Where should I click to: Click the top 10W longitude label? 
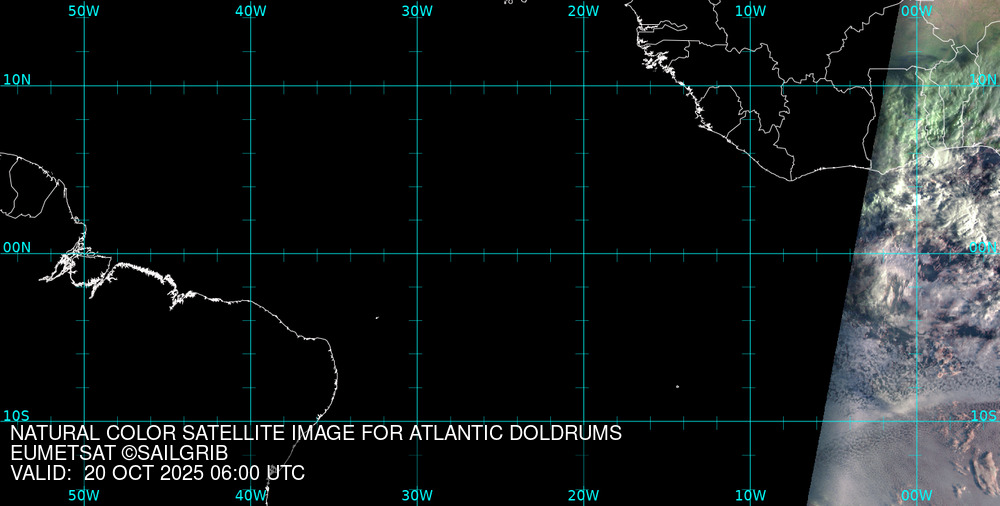point(749,11)
